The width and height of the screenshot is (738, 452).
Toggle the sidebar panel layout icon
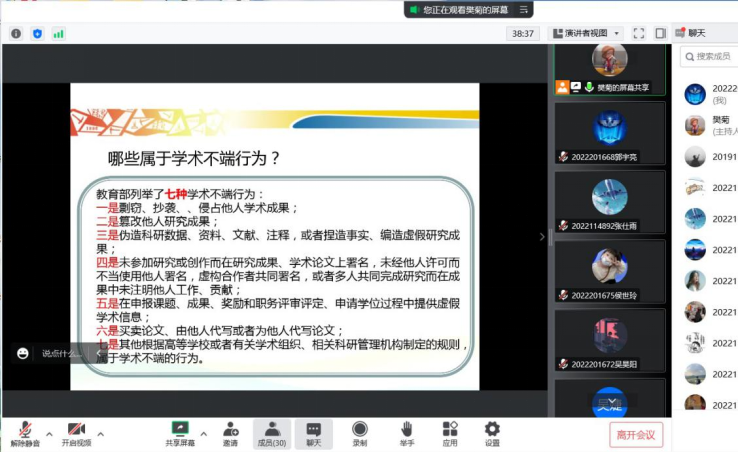click(660, 33)
